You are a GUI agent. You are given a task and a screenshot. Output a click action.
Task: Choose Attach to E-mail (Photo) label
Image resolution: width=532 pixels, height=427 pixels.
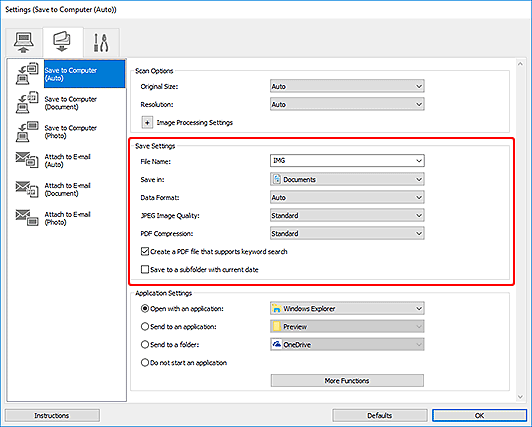[68, 218]
